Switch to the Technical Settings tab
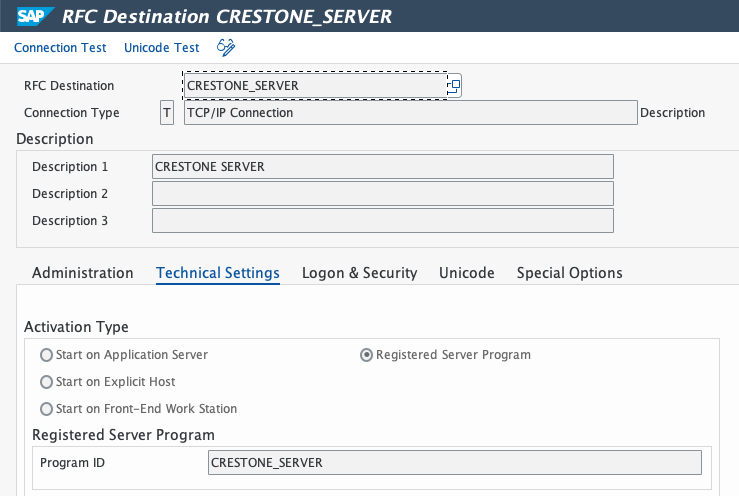Screen dimensions: 739x496 (x=217, y=273)
